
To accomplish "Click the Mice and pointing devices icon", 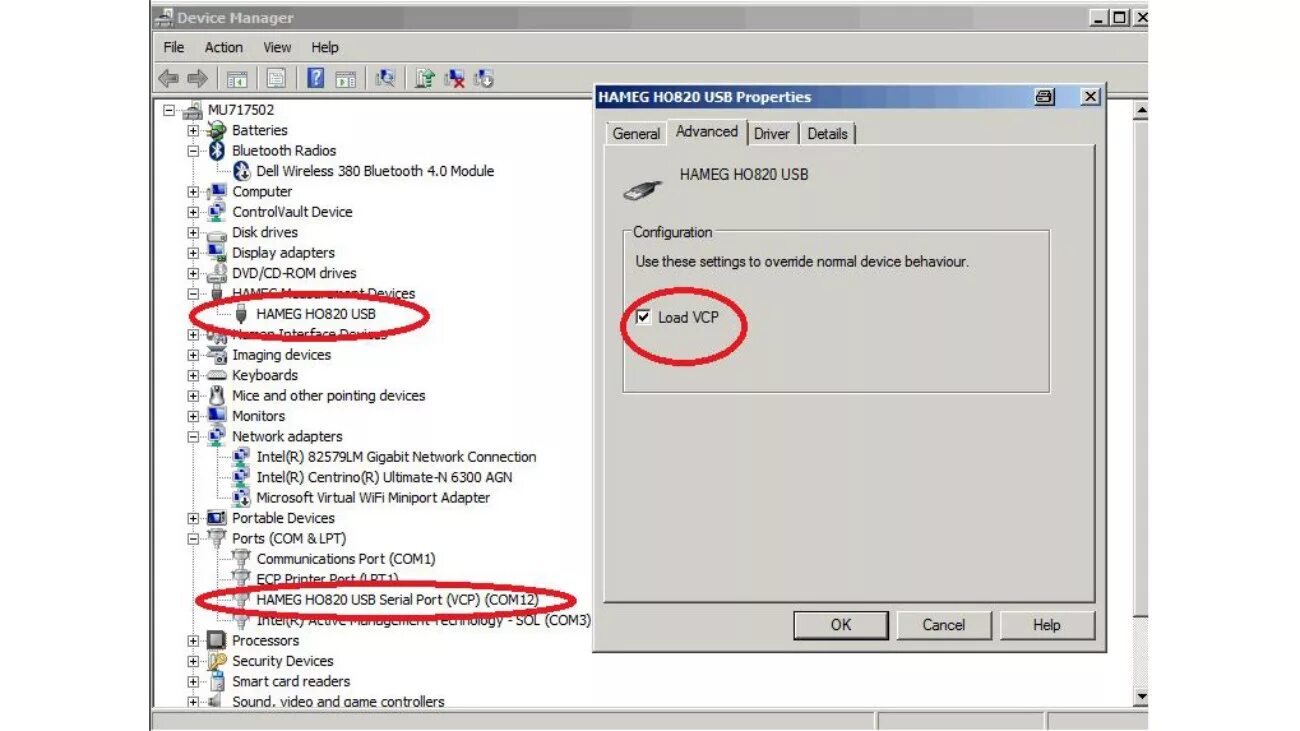I will [x=216, y=396].
